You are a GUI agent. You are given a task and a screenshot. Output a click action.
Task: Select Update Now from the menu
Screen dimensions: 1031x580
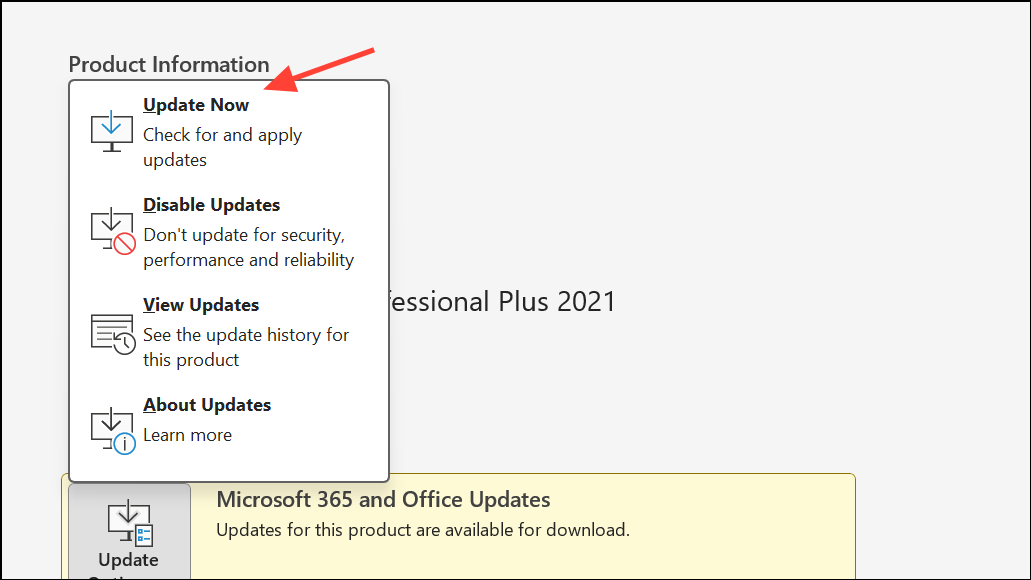[229, 131]
